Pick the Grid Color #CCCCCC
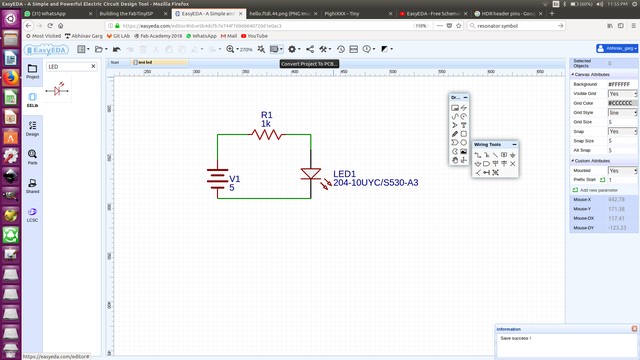640x360 pixels. click(x=622, y=103)
